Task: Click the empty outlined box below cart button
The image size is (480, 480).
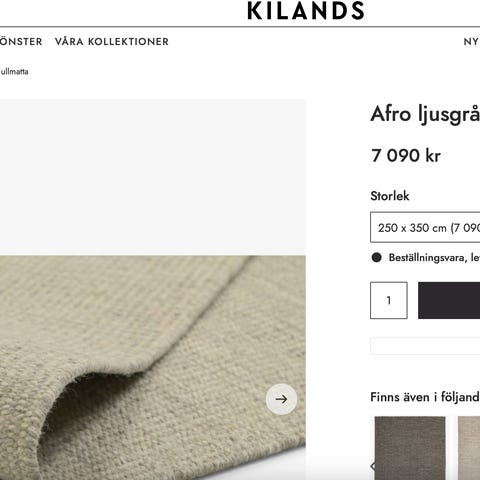Action: (x=425, y=346)
